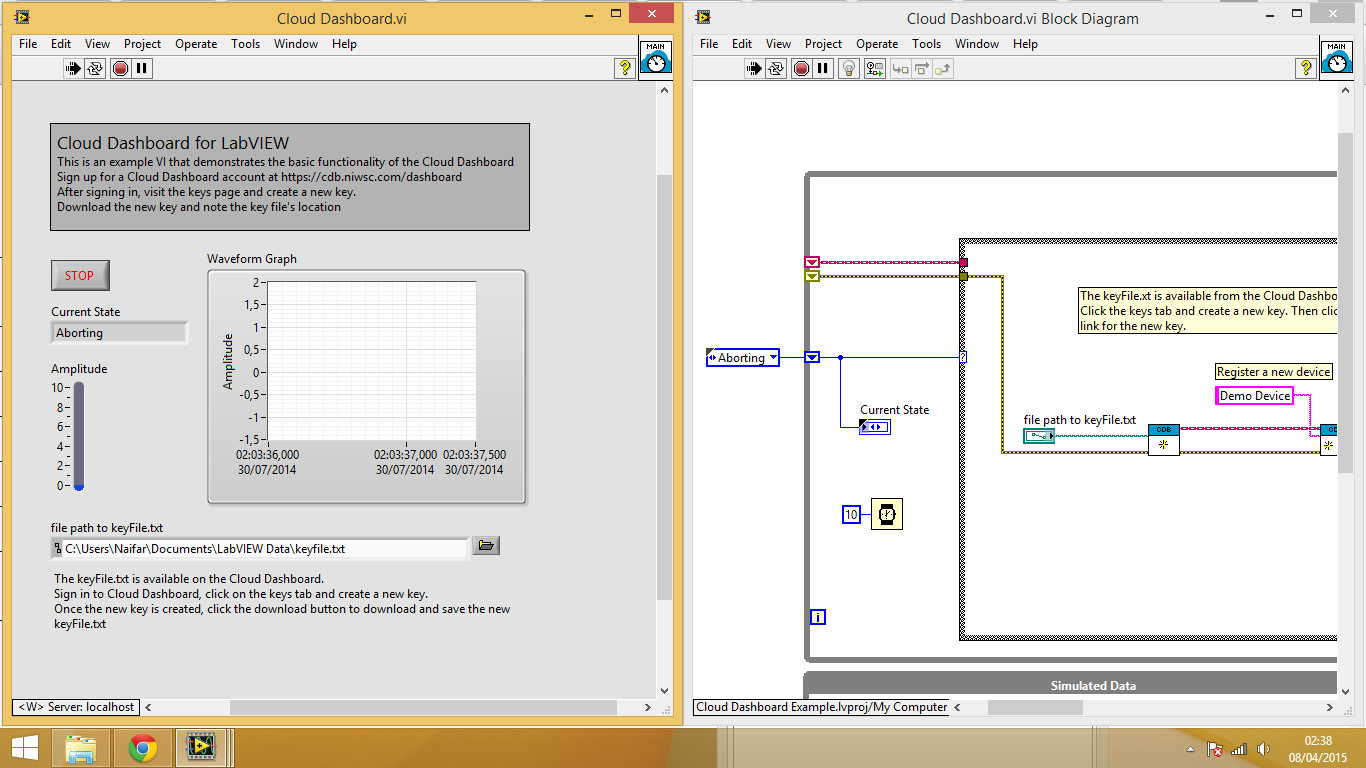The width and height of the screenshot is (1366, 768).
Task: Show hidden system tray icons arrow
Action: tap(1190, 748)
